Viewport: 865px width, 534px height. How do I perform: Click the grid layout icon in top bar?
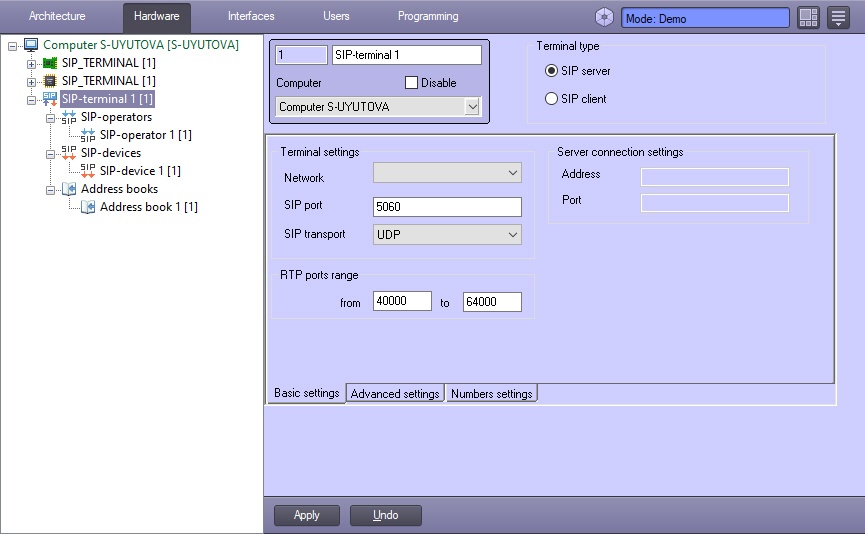click(x=808, y=17)
